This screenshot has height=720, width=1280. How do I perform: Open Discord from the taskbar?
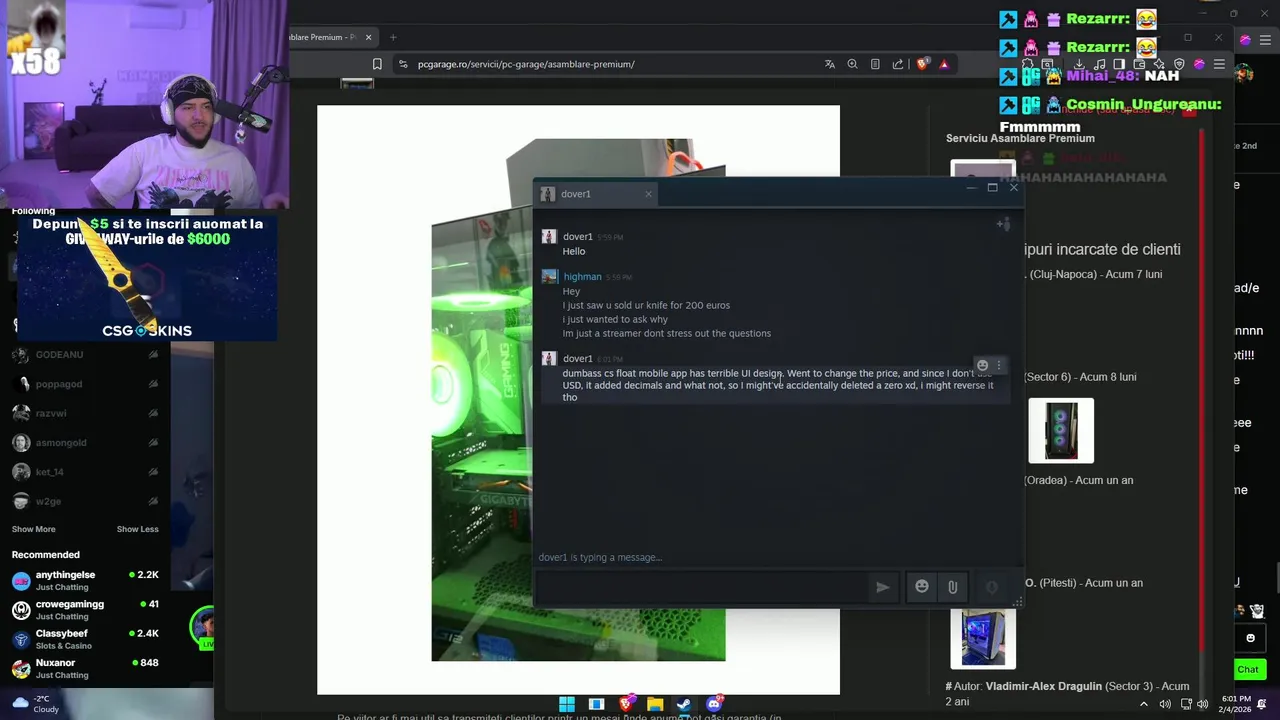714,704
